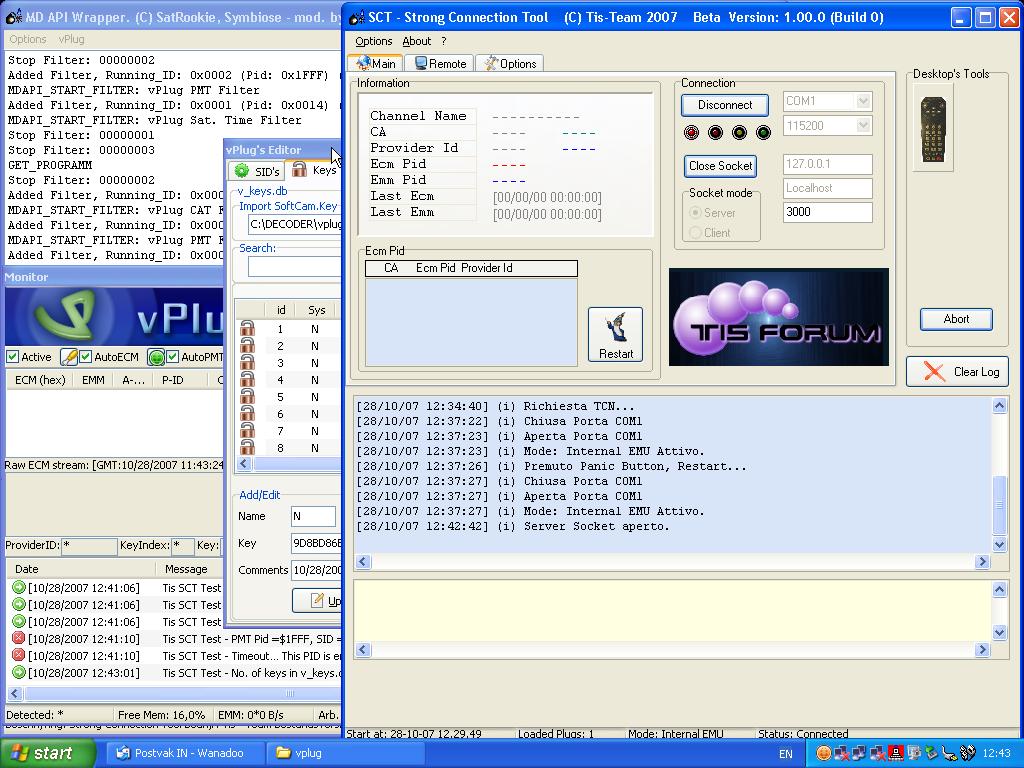1024x768 pixels.
Task: Click the Close Socket button
Action: click(x=720, y=166)
